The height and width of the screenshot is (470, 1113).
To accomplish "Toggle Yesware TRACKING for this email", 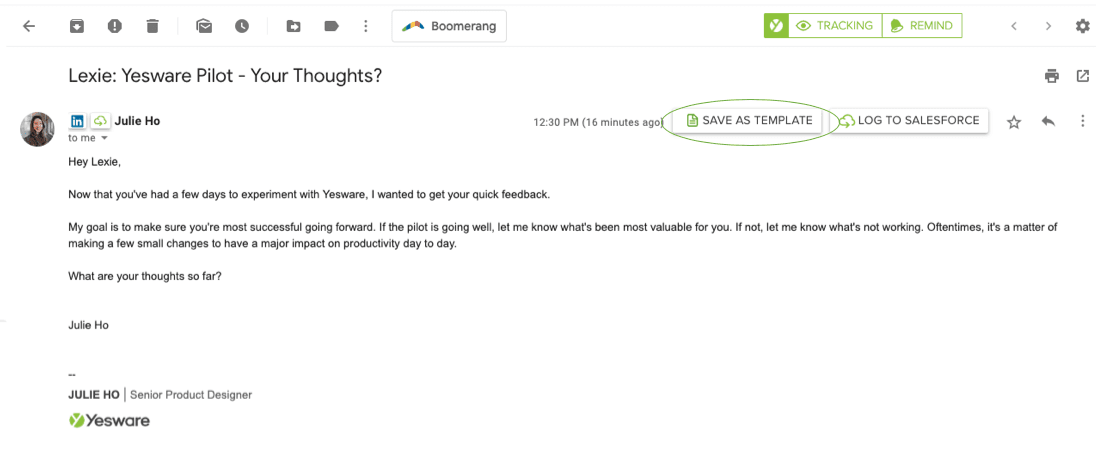I will (x=834, y=26).
